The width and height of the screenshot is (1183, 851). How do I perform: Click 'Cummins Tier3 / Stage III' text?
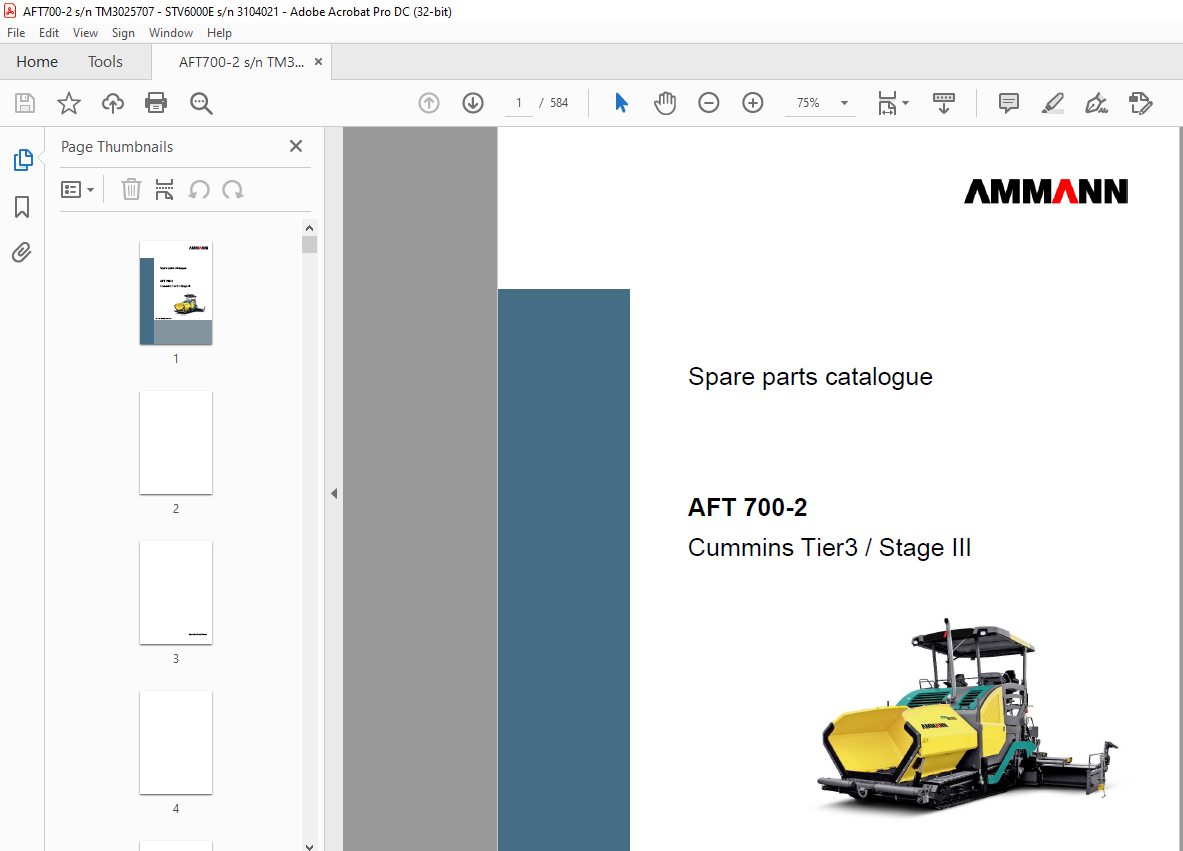tap(829, 548)
